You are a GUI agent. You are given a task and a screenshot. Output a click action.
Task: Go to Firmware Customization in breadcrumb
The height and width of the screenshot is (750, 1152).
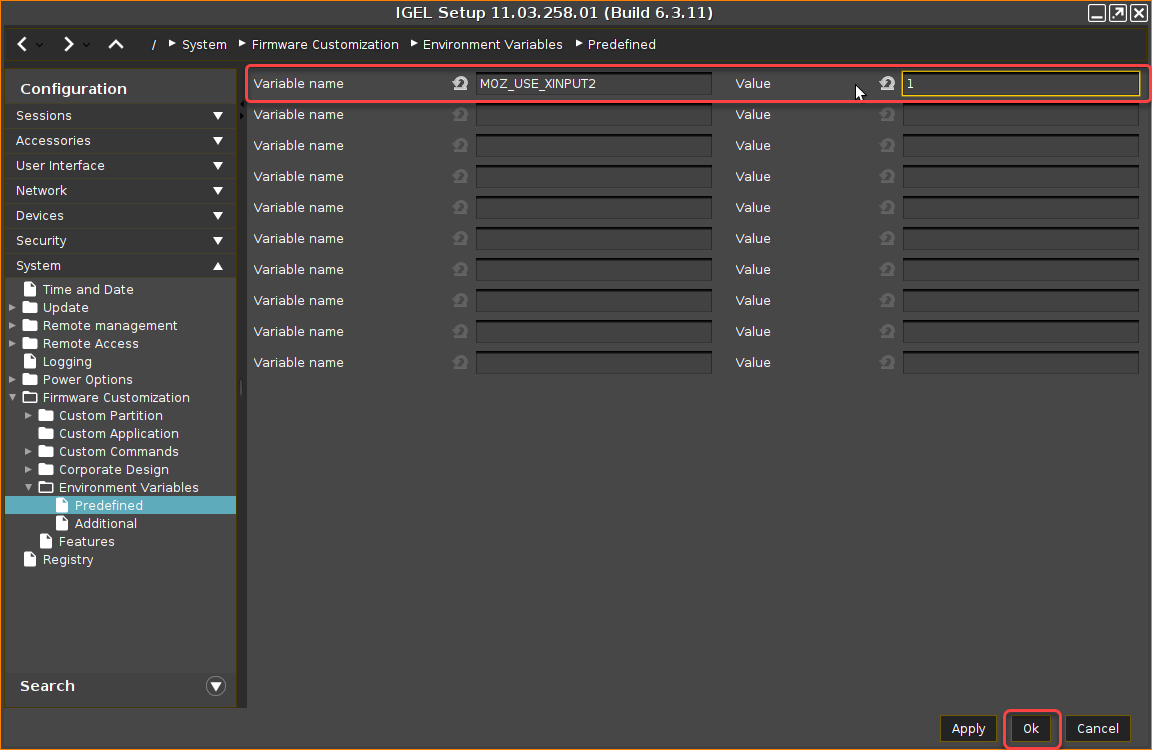tap(325, 44)
